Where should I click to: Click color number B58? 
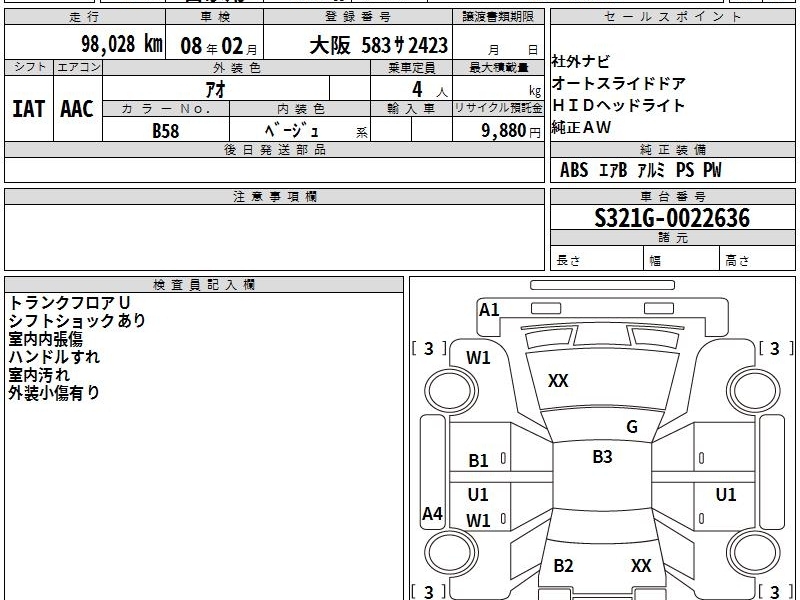click(x=166, y=131)
